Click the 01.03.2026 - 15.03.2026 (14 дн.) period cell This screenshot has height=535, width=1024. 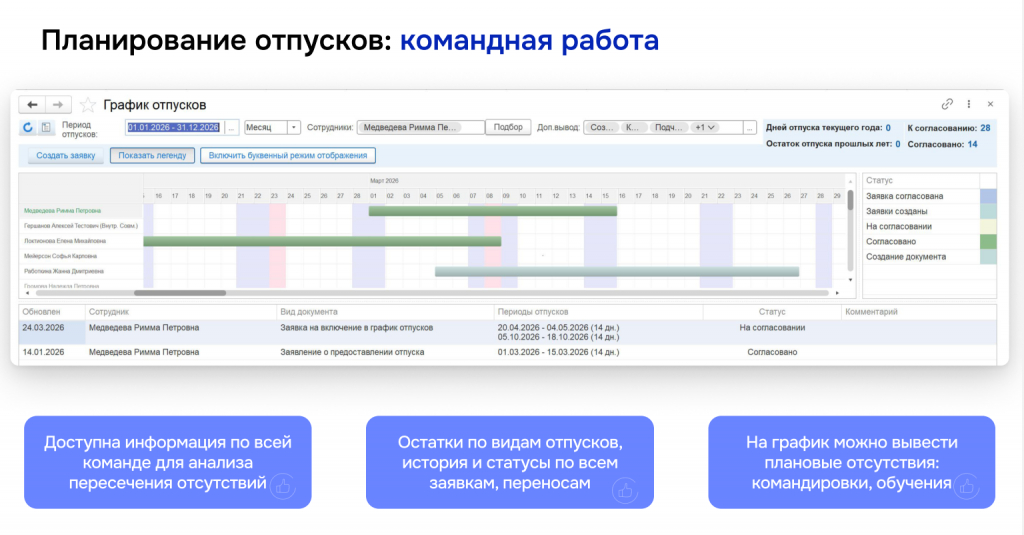[x=558, y=352]
